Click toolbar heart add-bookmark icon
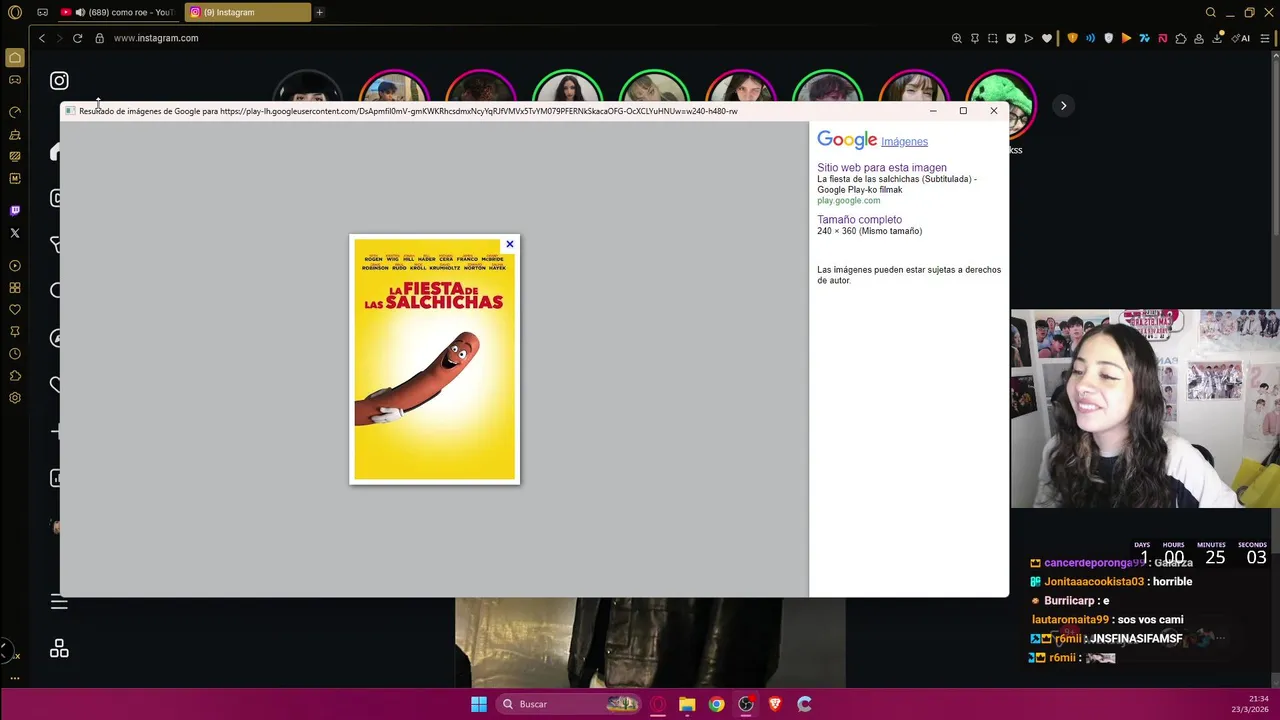1280x720 pixels. coord(1047,38)
